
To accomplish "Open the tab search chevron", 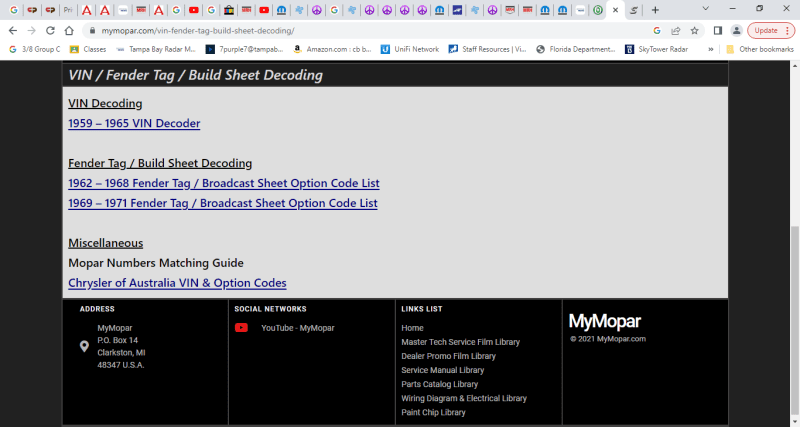I will [706, 9].
